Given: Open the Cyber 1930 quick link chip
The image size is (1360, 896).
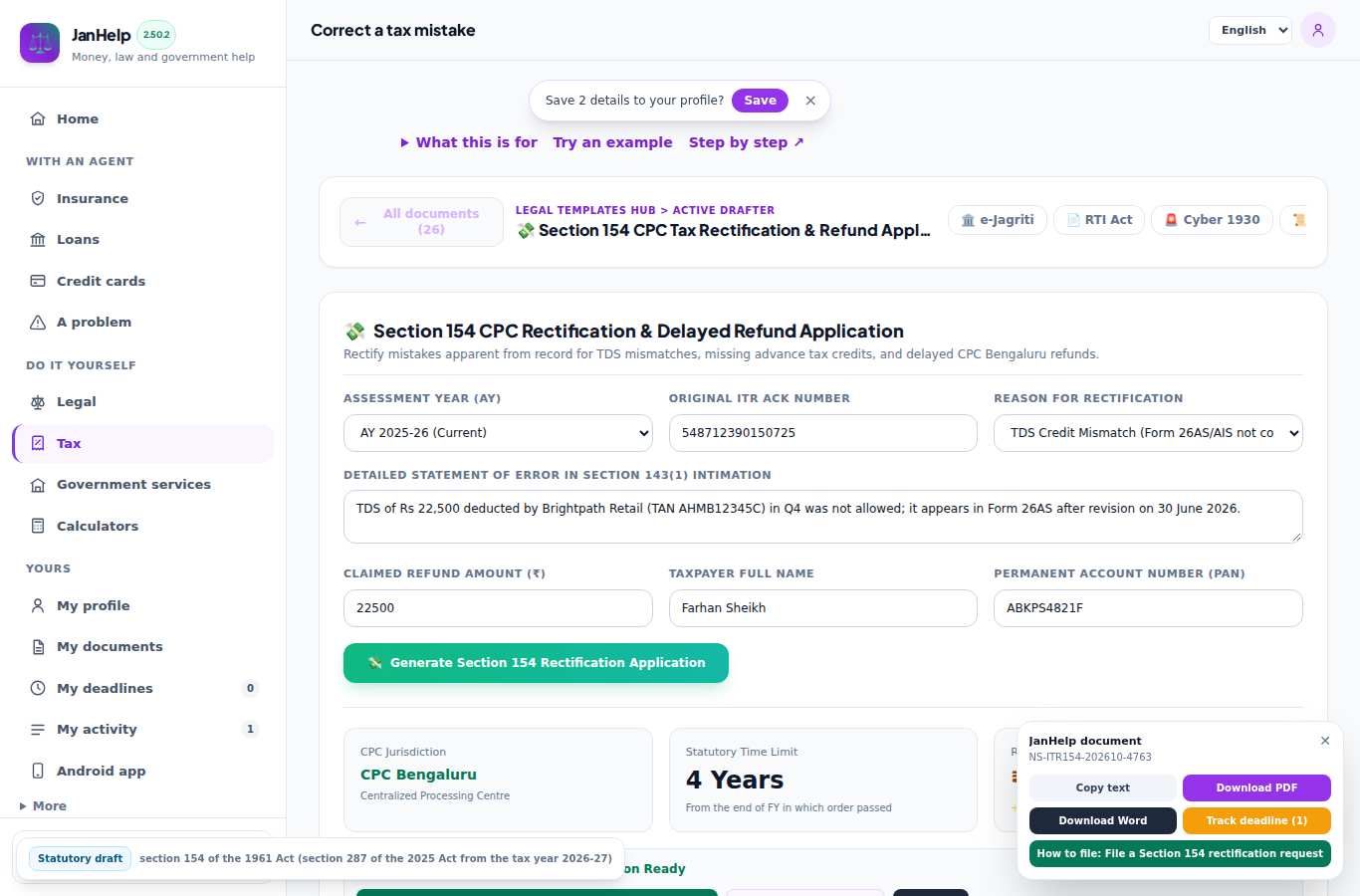Looking at the screenshot, I should (1212, 220).
